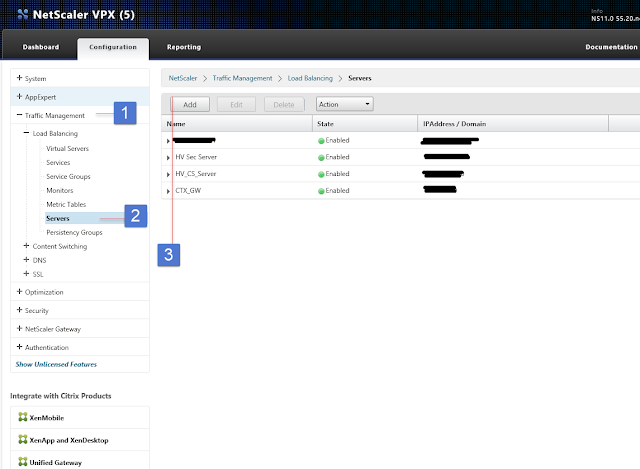
Task: Click green status icon for HV Sec Server
Action: click(x=321, y=158)
